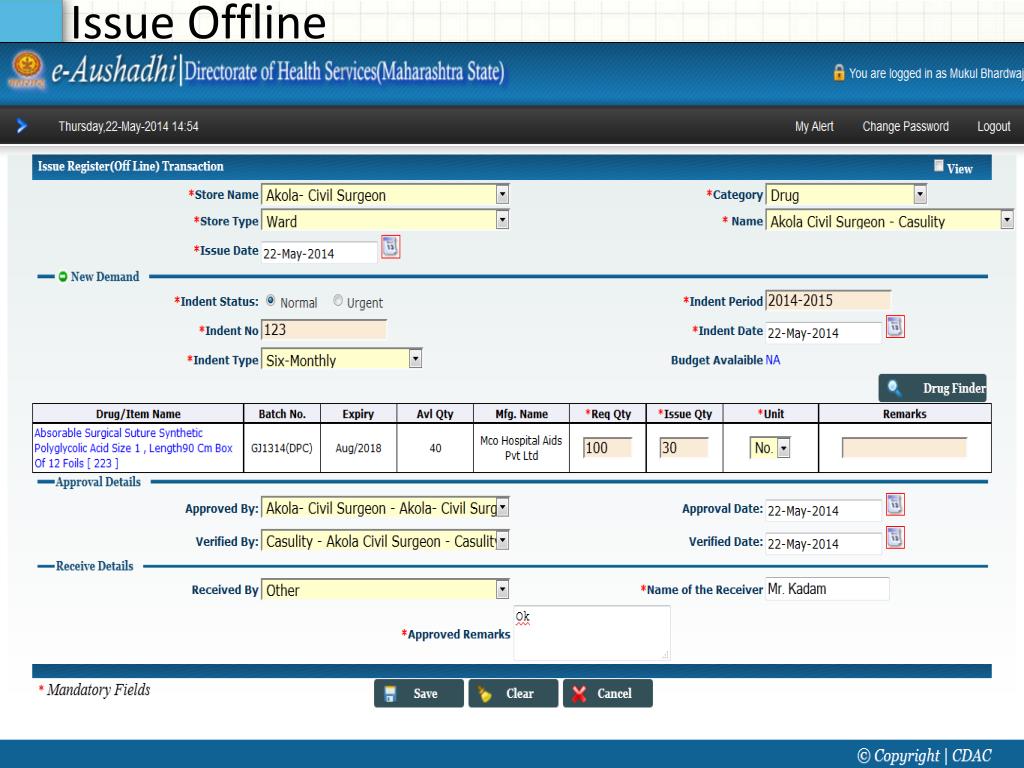Click the broom icon on Clear
This screenshot has width=1024, height=768.
(484, 694)
